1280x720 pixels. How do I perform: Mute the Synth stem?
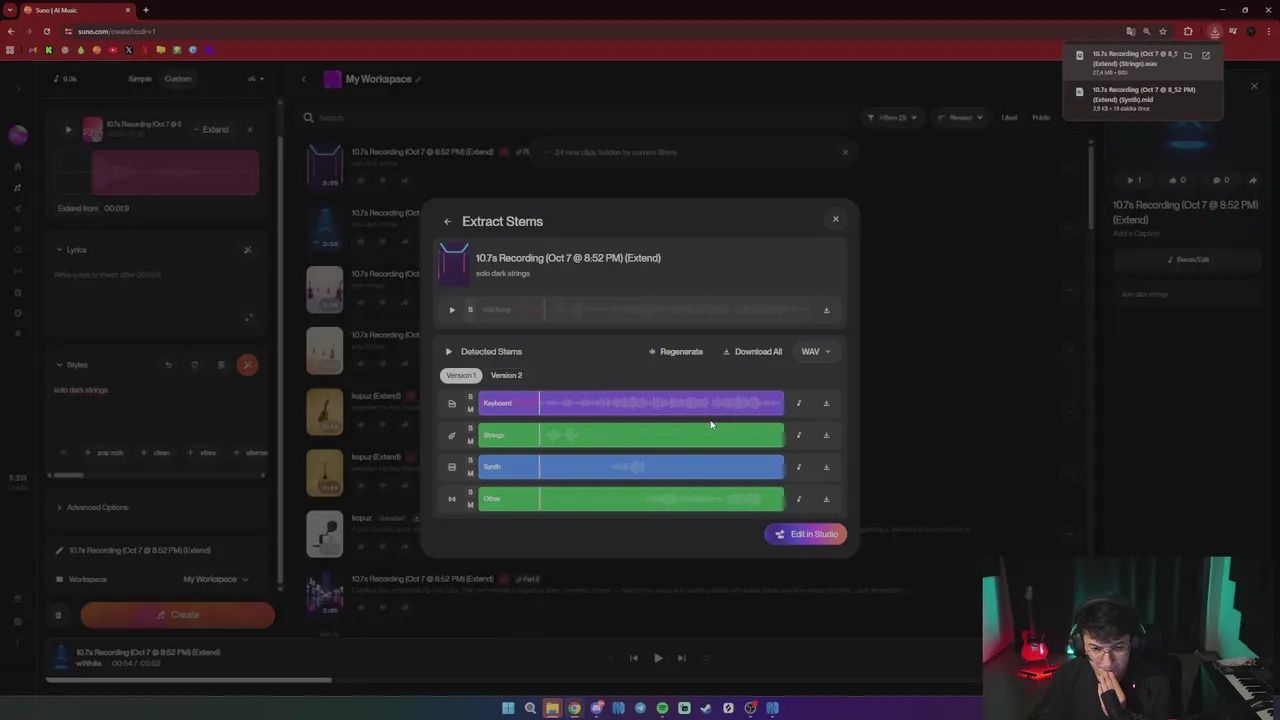point(470,474)
